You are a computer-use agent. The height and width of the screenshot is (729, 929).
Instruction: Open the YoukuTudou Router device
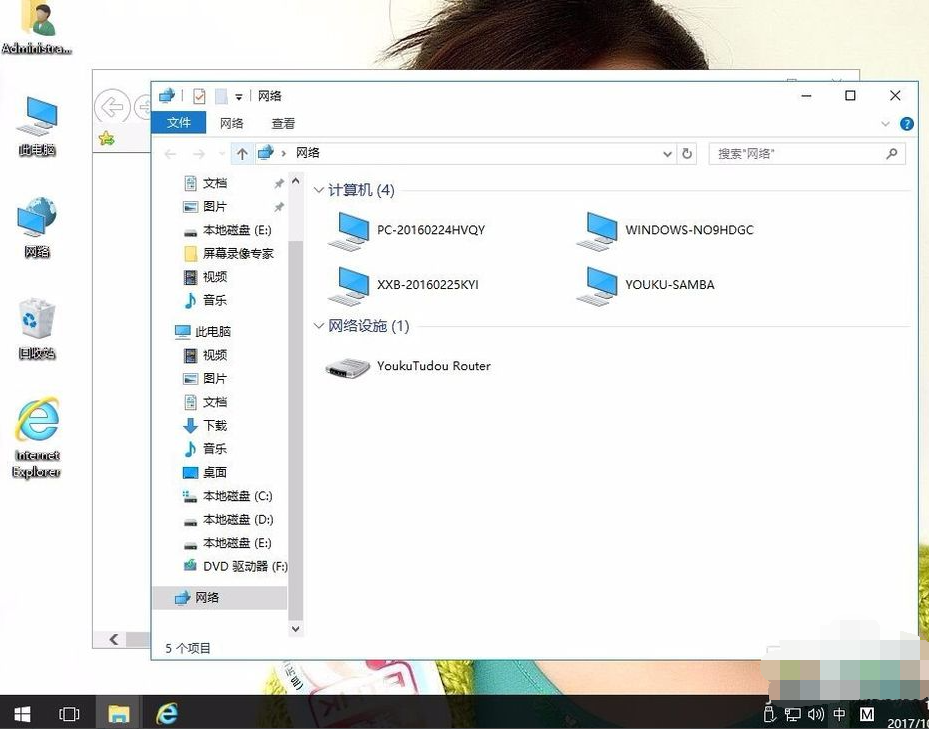(x=433, y=366)
